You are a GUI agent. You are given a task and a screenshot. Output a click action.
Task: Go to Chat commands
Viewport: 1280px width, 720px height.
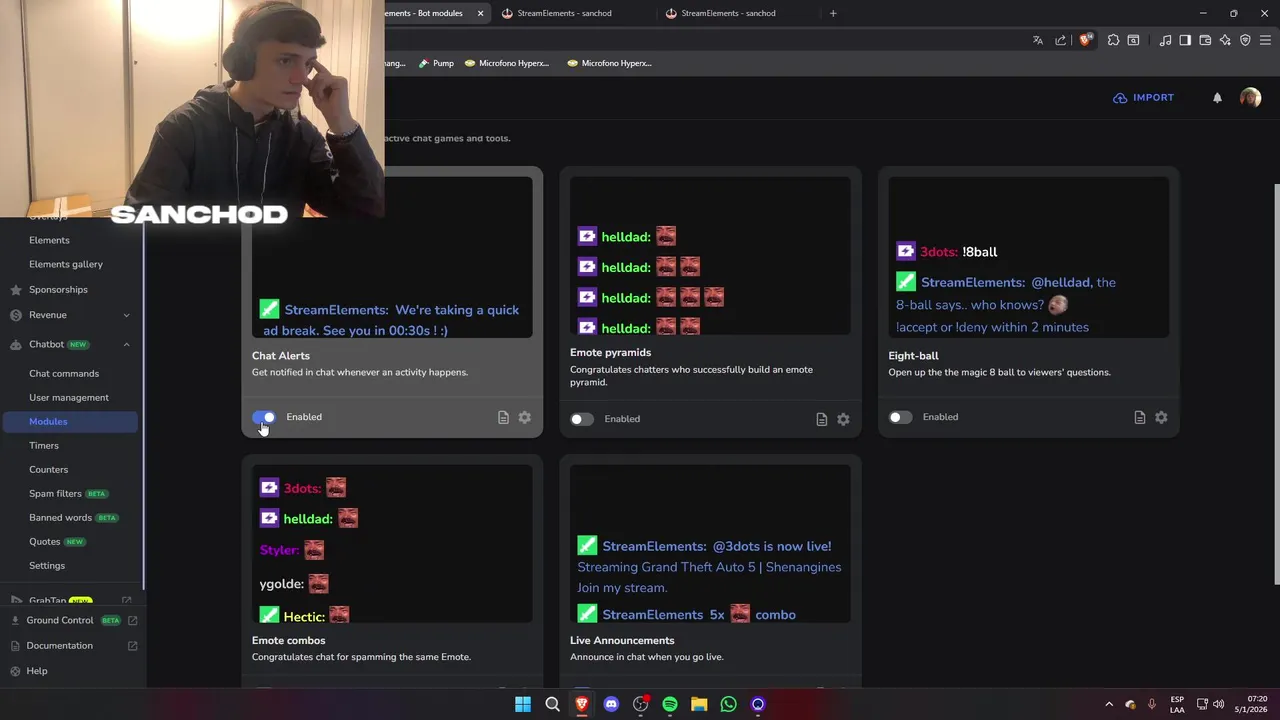(64, 373)
